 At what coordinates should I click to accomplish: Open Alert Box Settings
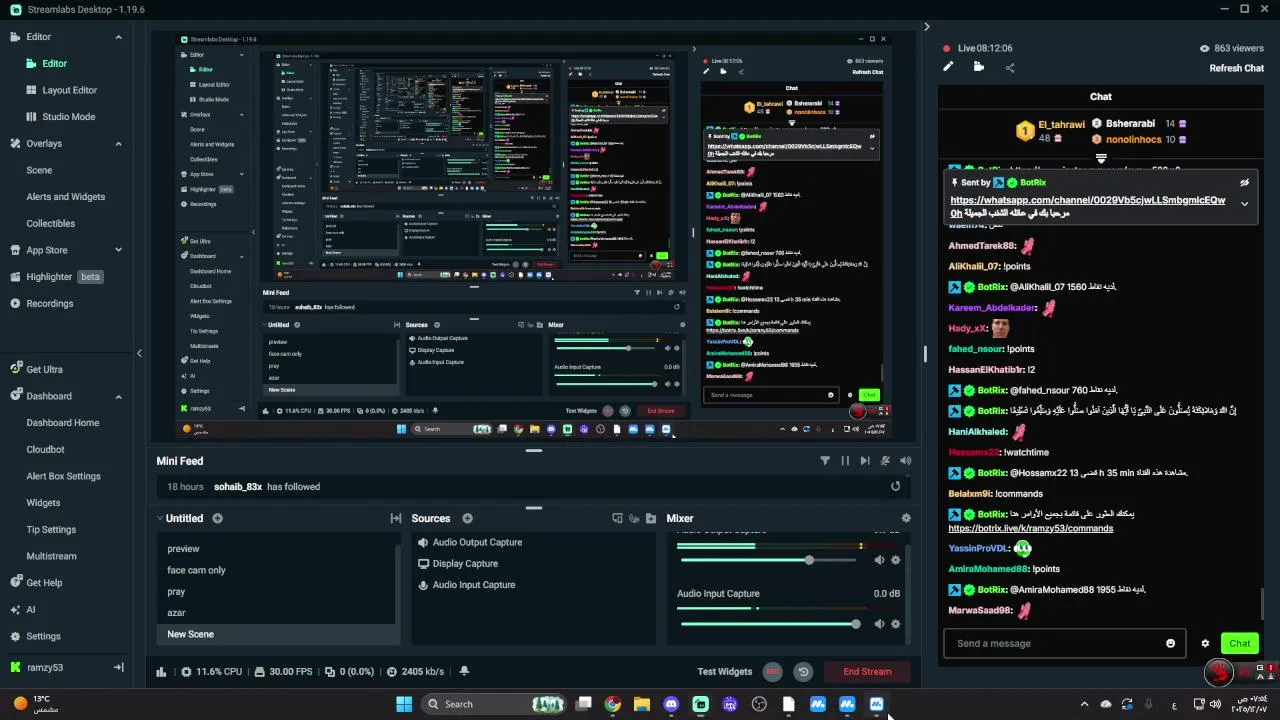(x=63, y=477)
